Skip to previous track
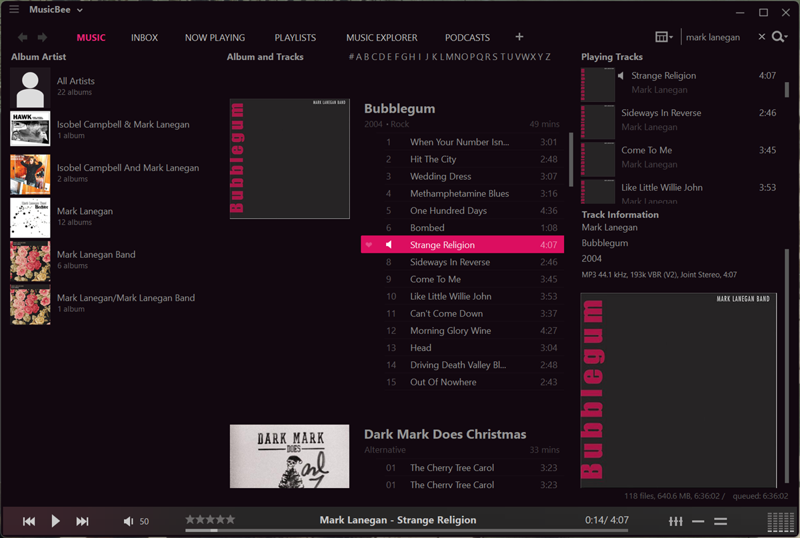 [29, 521]
